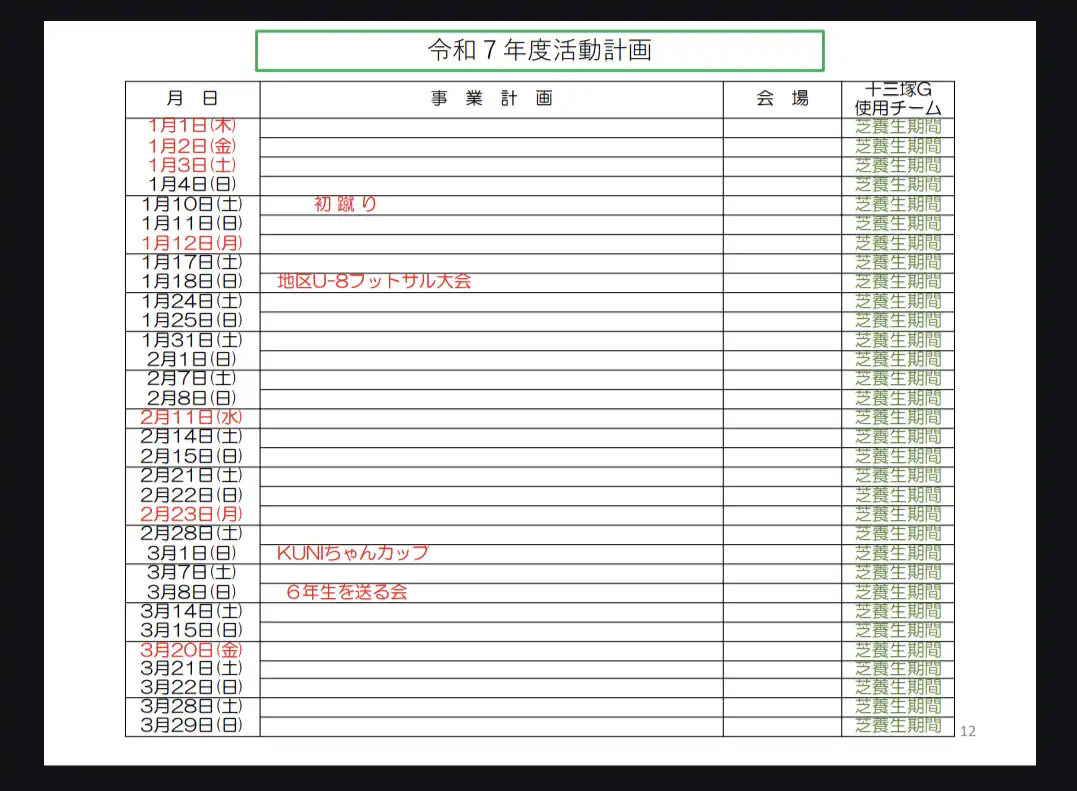The height and width of the screenshot is (791, 1077).
Task: Click 芝養生期間 in the 1月18日 row
Action: pos(898,281)
